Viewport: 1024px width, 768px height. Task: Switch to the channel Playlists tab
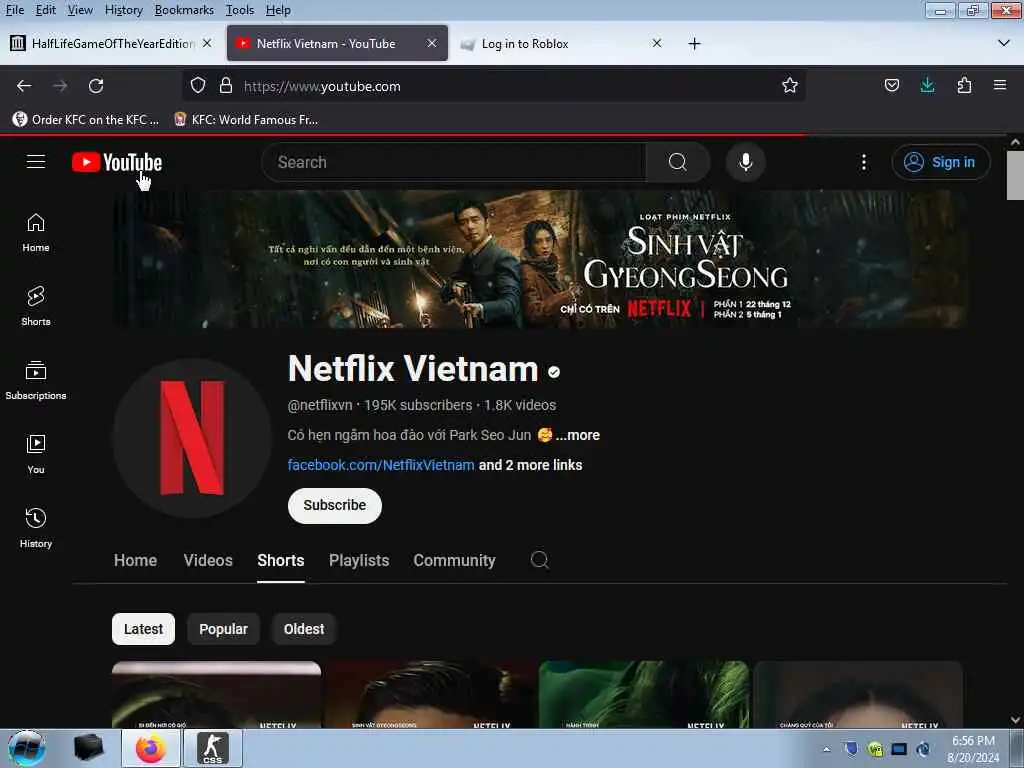(x=359, y=560)
